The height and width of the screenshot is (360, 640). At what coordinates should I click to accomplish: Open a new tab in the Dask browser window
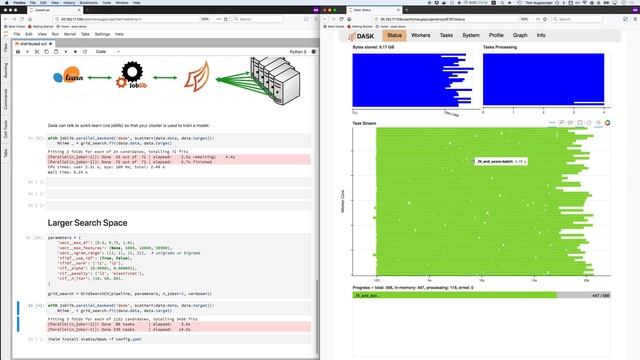[x=407, y=10]
